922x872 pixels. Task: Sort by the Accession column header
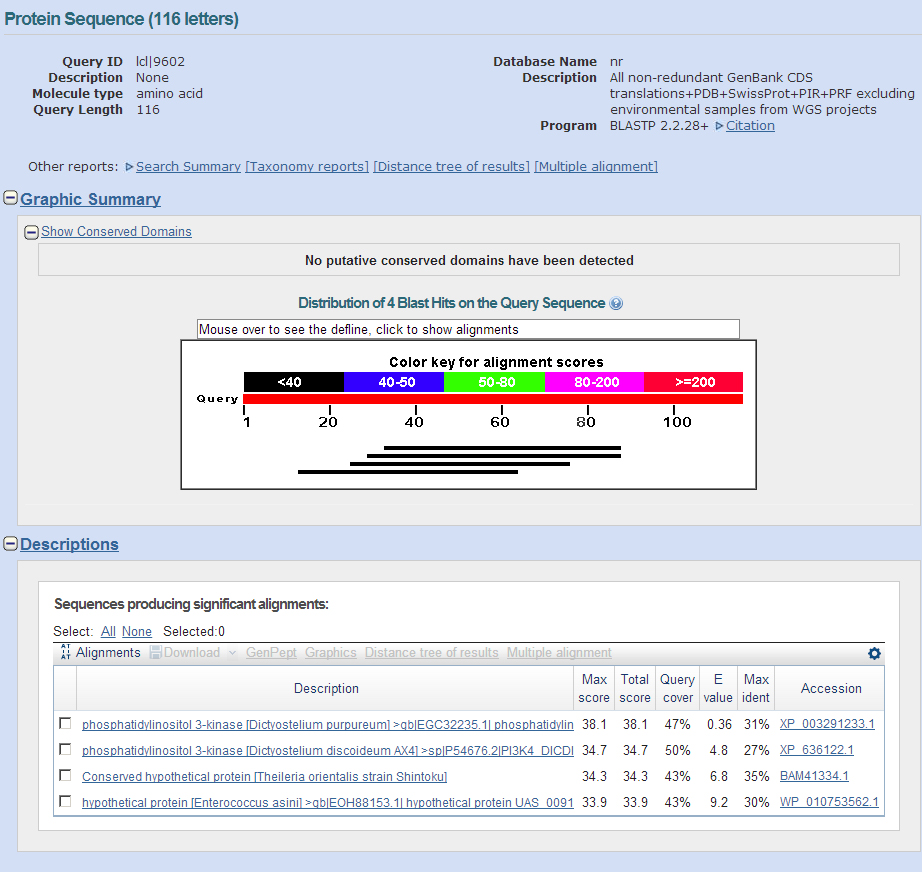pyautogui.click(x=831, y=689)
